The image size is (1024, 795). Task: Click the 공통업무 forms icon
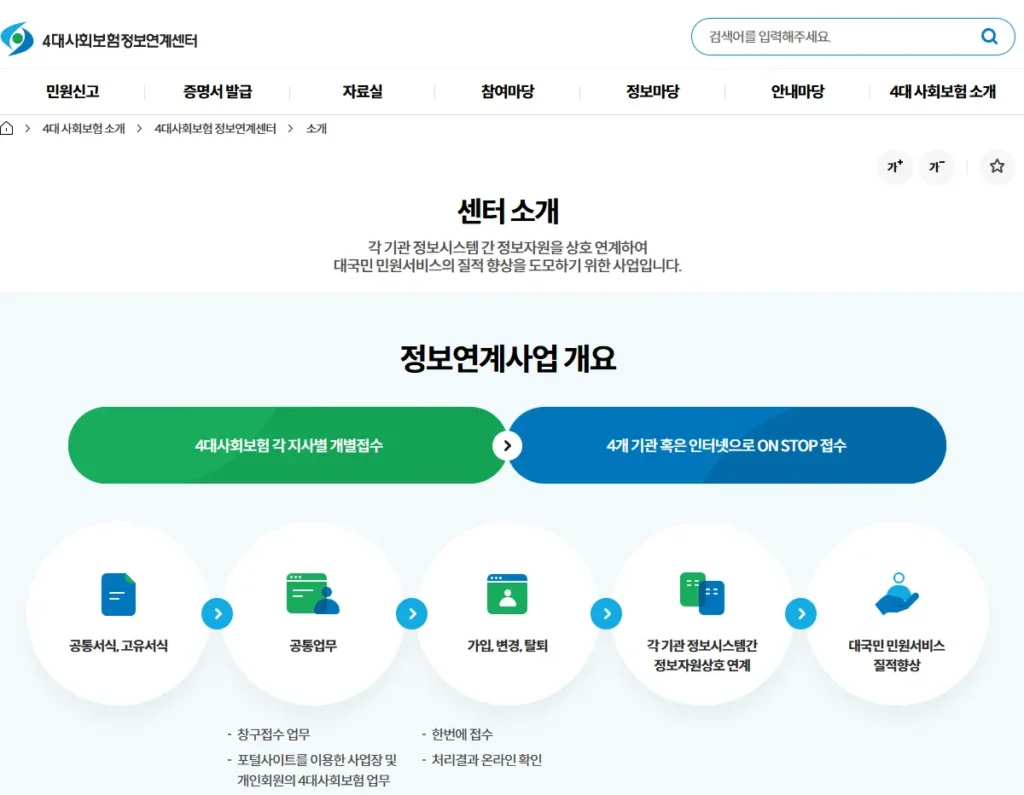pyautogui.click(x=311, y=594)
